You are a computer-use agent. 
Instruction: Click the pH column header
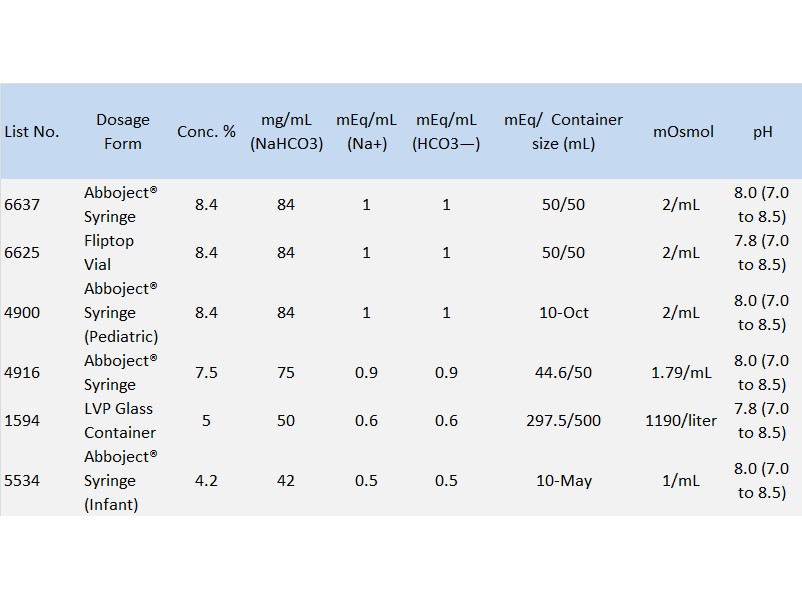pos(762,131)
